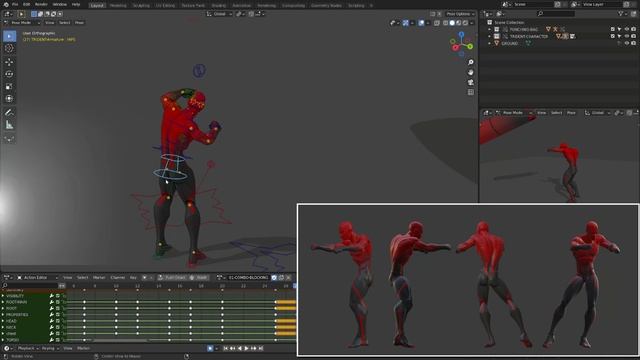Screen dimensions: 640x360
Task: Switch to the Animation workspace tab
Action: coord(241,6)
